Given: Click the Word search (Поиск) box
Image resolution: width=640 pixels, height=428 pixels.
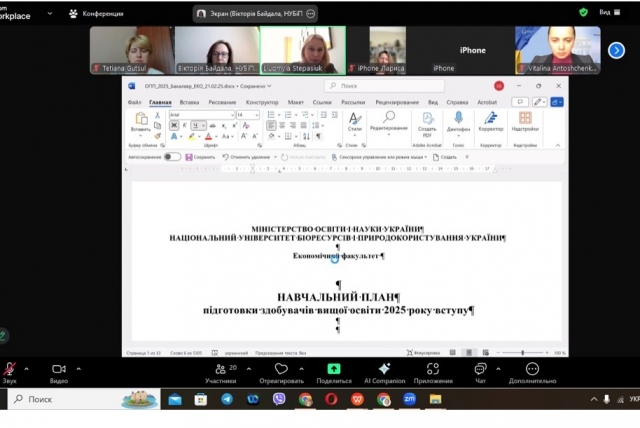Looking at the screenshot, I should (384, 86).
